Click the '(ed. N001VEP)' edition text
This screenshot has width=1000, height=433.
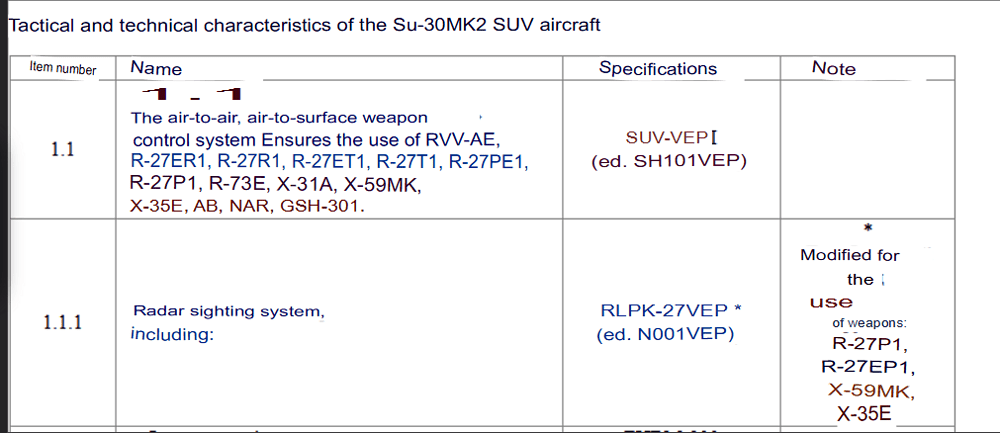[665, 334]
